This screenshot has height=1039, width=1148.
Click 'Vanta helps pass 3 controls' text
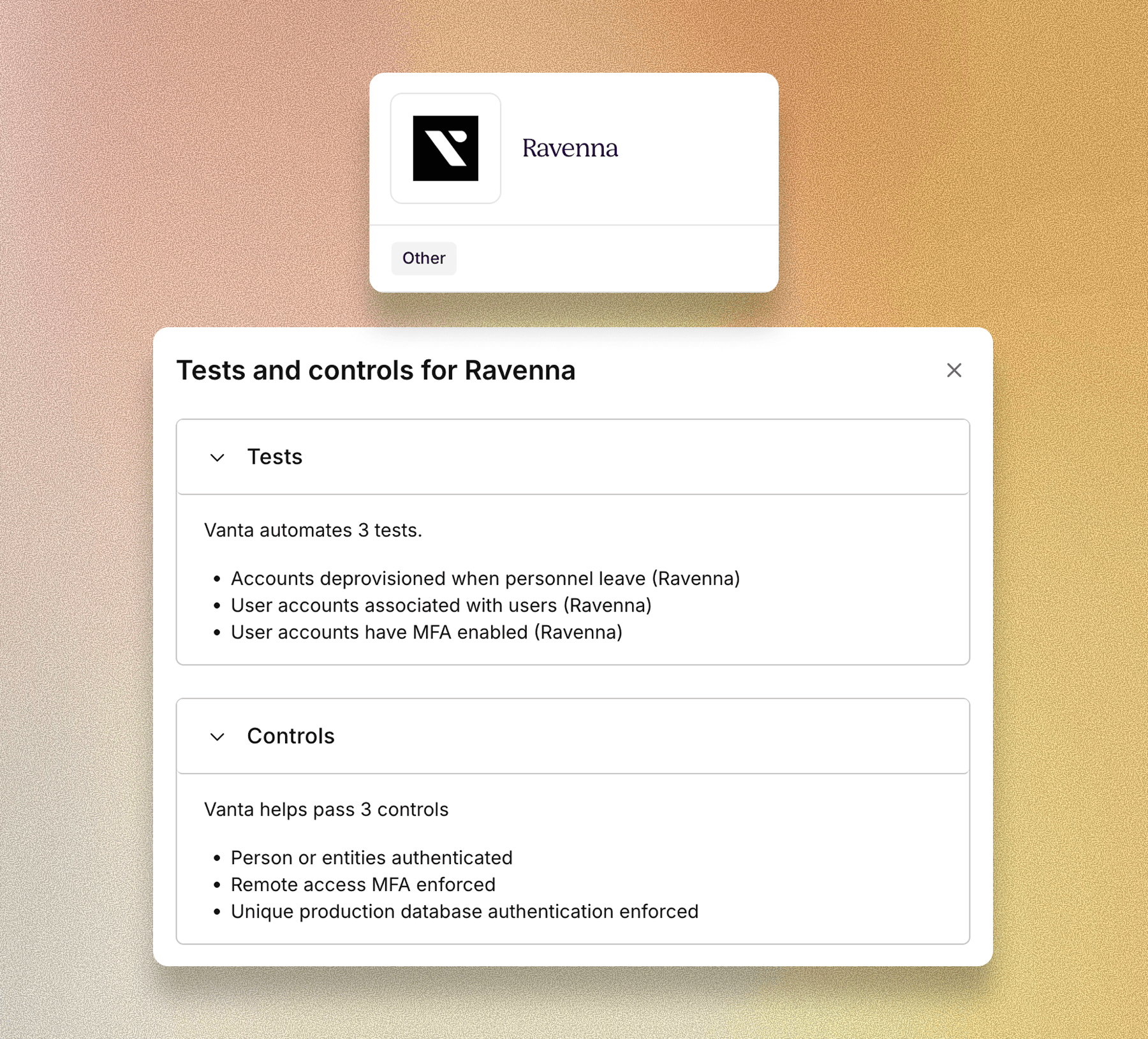327,809
